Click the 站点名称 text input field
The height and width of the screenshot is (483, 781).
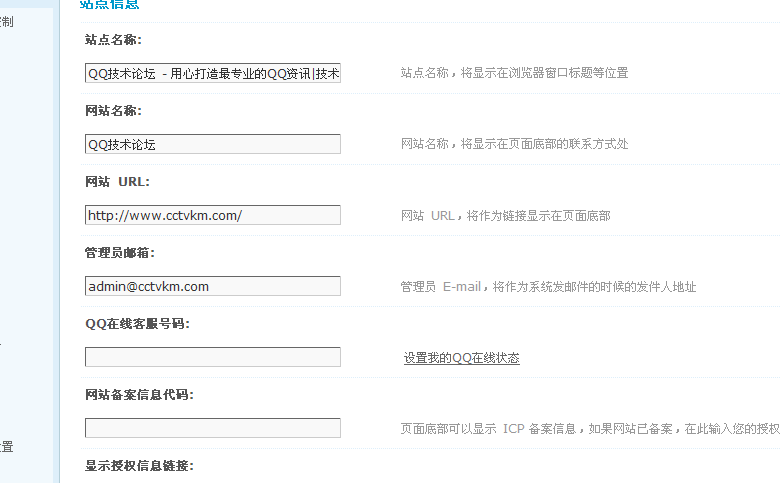pyautogui.click(x=212, y=73)
